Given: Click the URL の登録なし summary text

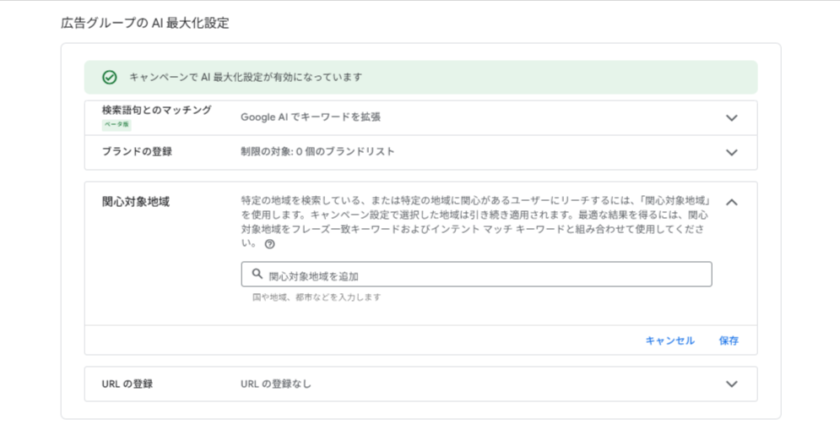Looking at the screenshot, I should (283, 383).
